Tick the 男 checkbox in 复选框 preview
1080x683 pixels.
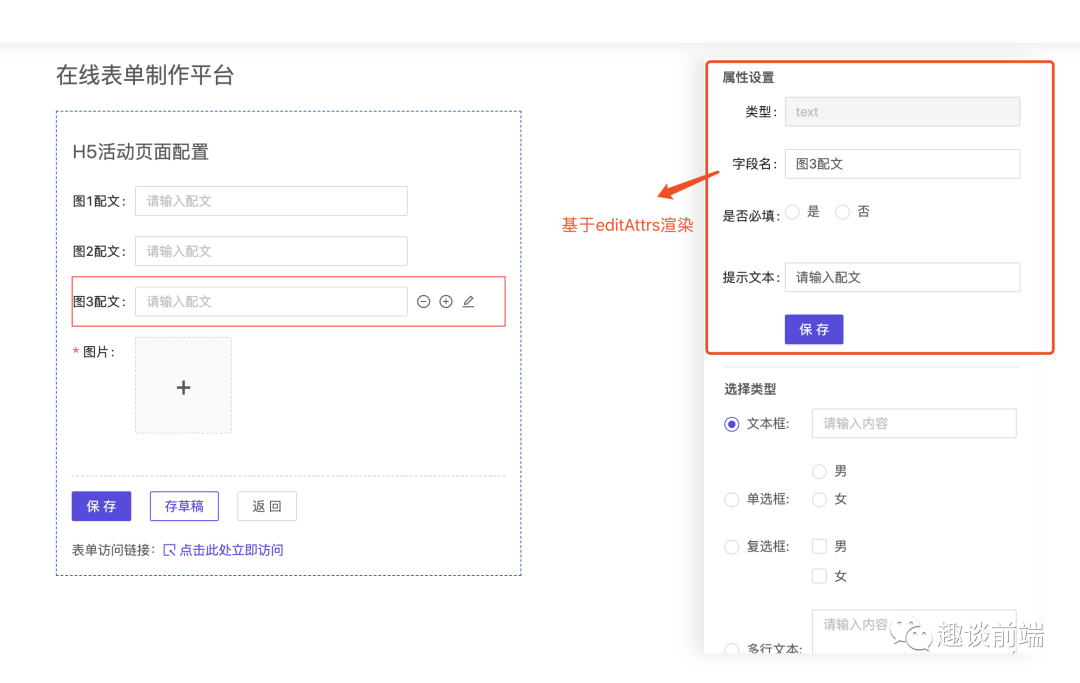(819, 547)
